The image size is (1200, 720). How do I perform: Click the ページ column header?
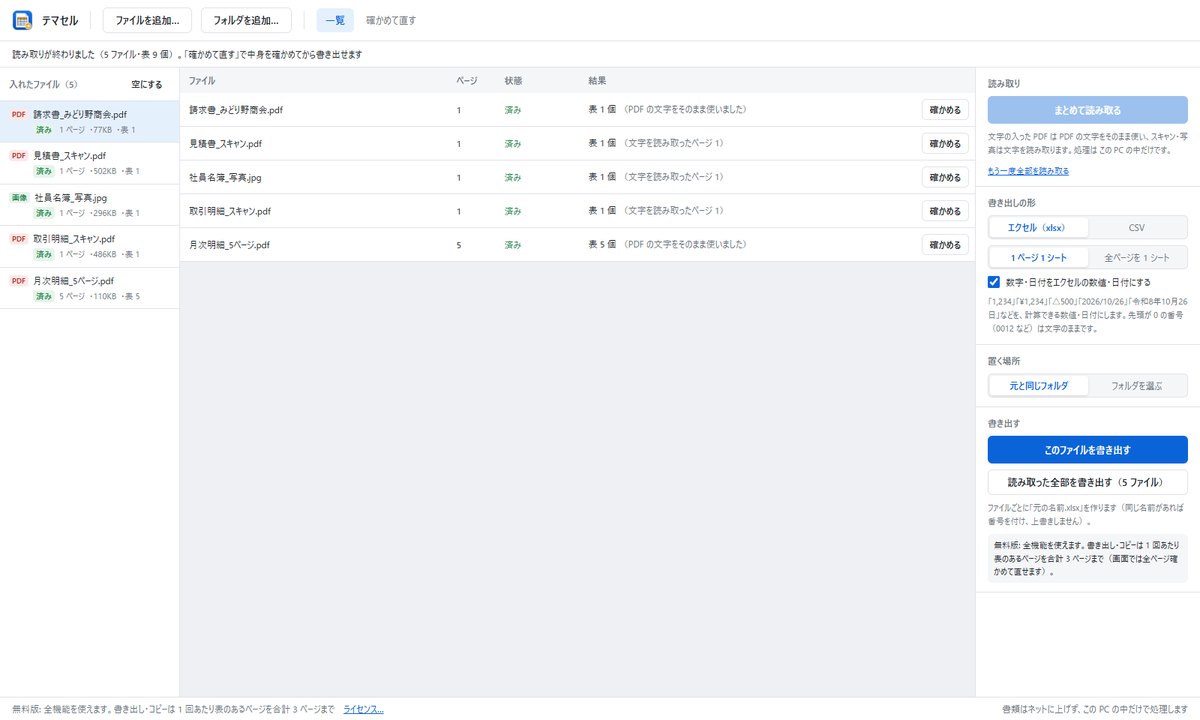pyautogui.click(x=467, y=80)
